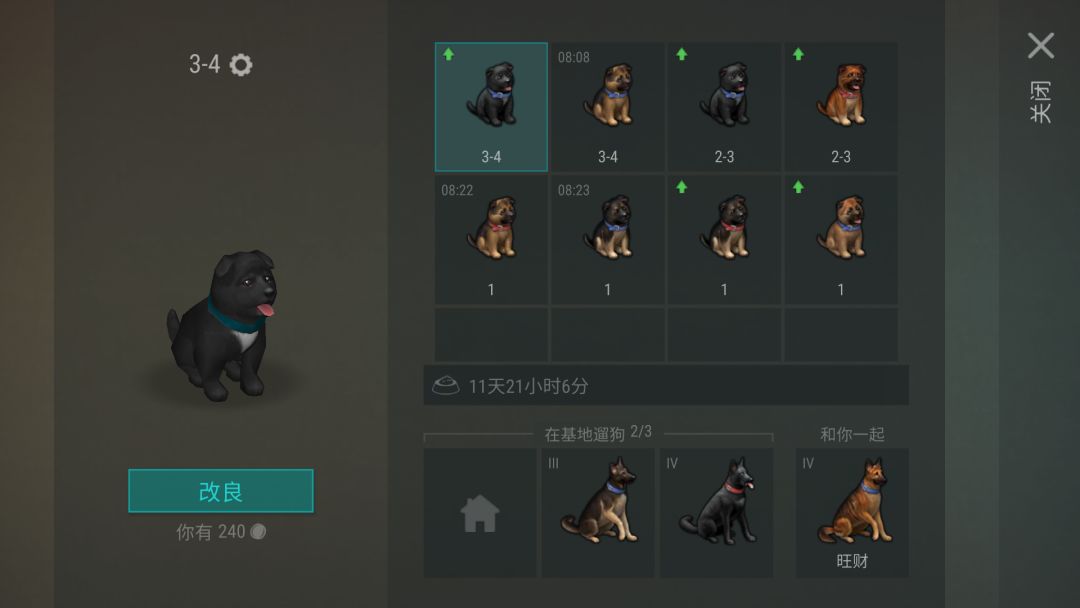1080x608 pixels.
Task: Click green upgrade arrow on orange 2-3 puppy
Action: click(x=798, y=54)
